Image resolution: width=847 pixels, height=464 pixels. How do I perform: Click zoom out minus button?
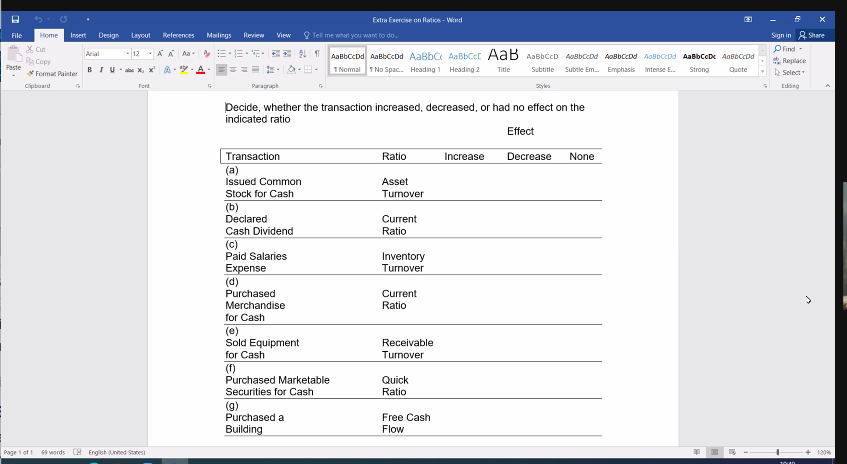[x=746, y=452]
